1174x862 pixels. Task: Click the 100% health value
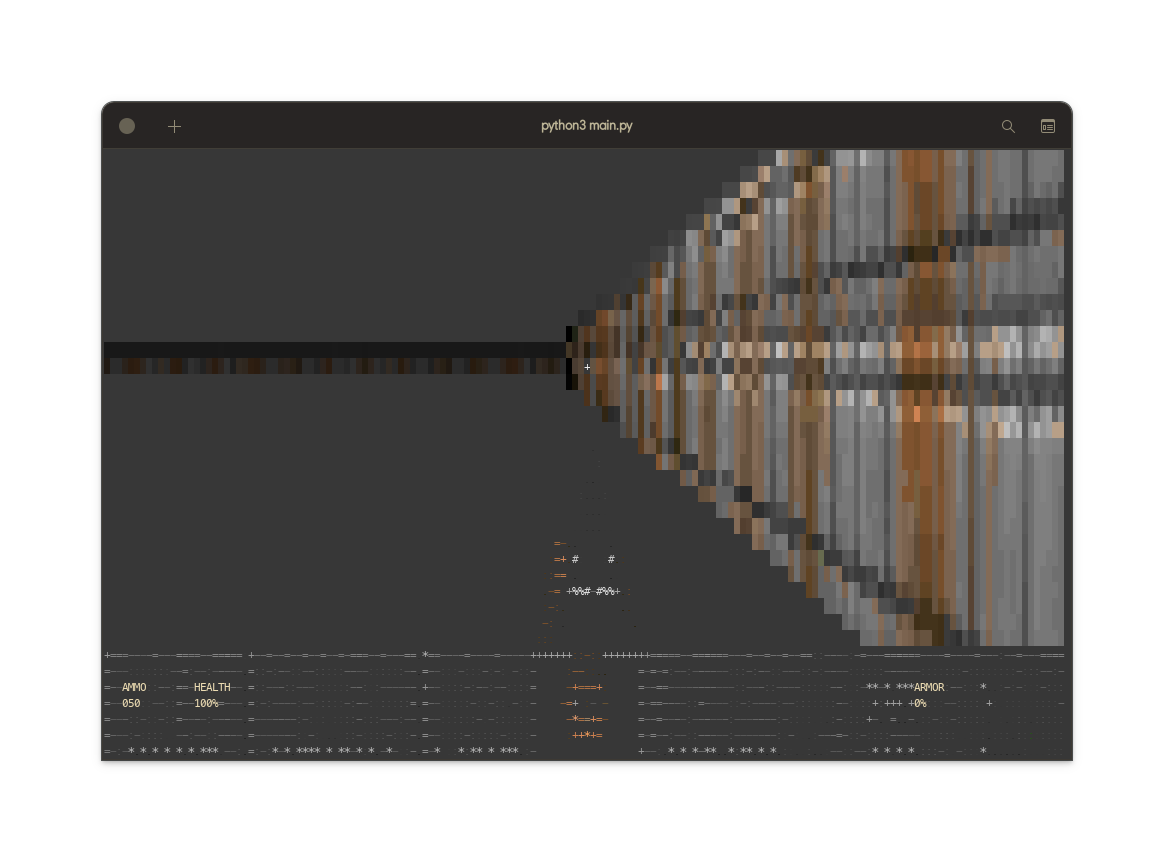(x=206, y=704)
